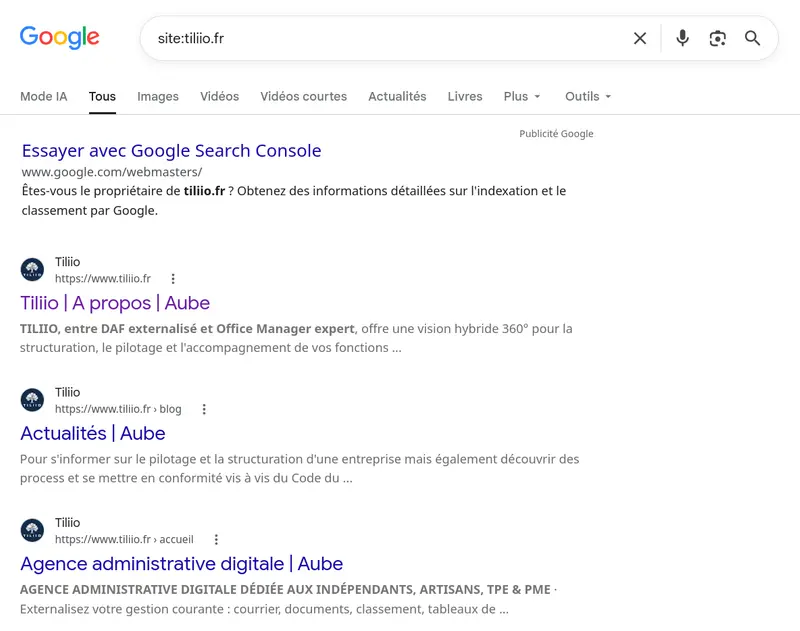Screen dimensions: 800x631
Task: Open the Vidéos courtes tab
Action: [304, 96]
